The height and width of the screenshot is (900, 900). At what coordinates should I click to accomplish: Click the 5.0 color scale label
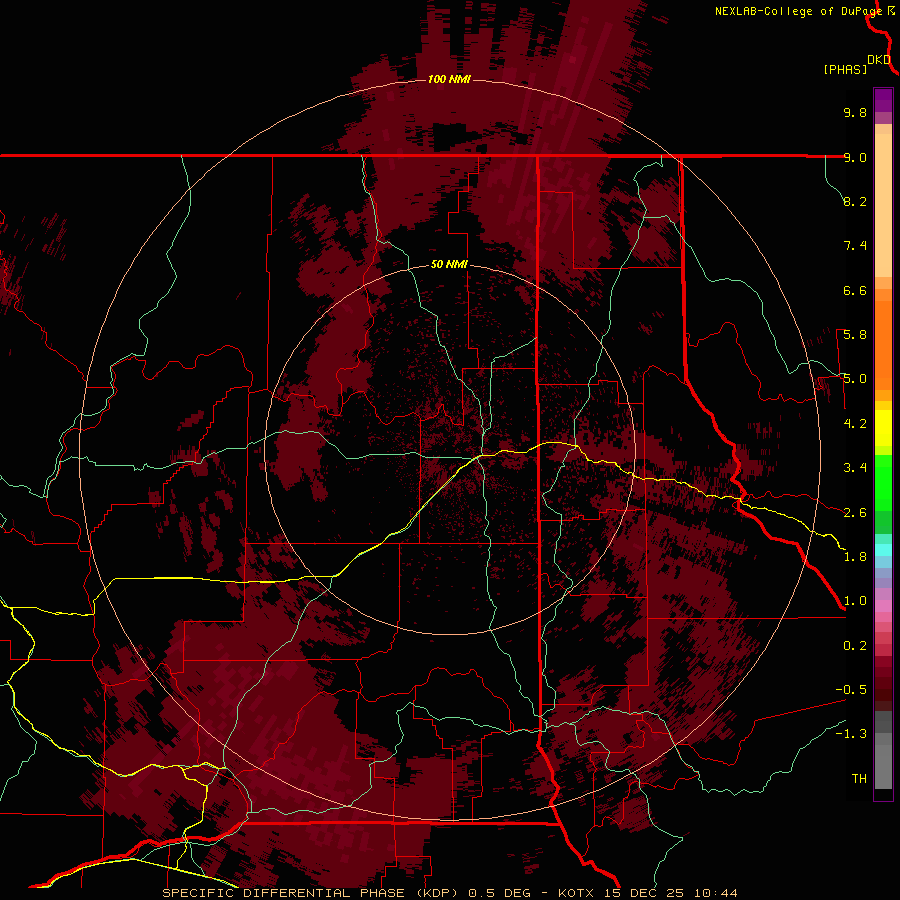coord(855,379)
